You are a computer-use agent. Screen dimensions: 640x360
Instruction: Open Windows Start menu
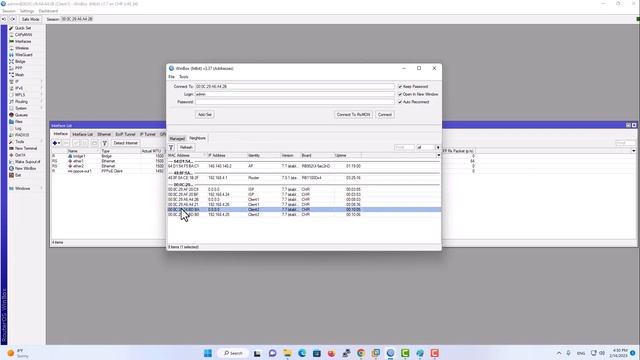click(208, 353)
